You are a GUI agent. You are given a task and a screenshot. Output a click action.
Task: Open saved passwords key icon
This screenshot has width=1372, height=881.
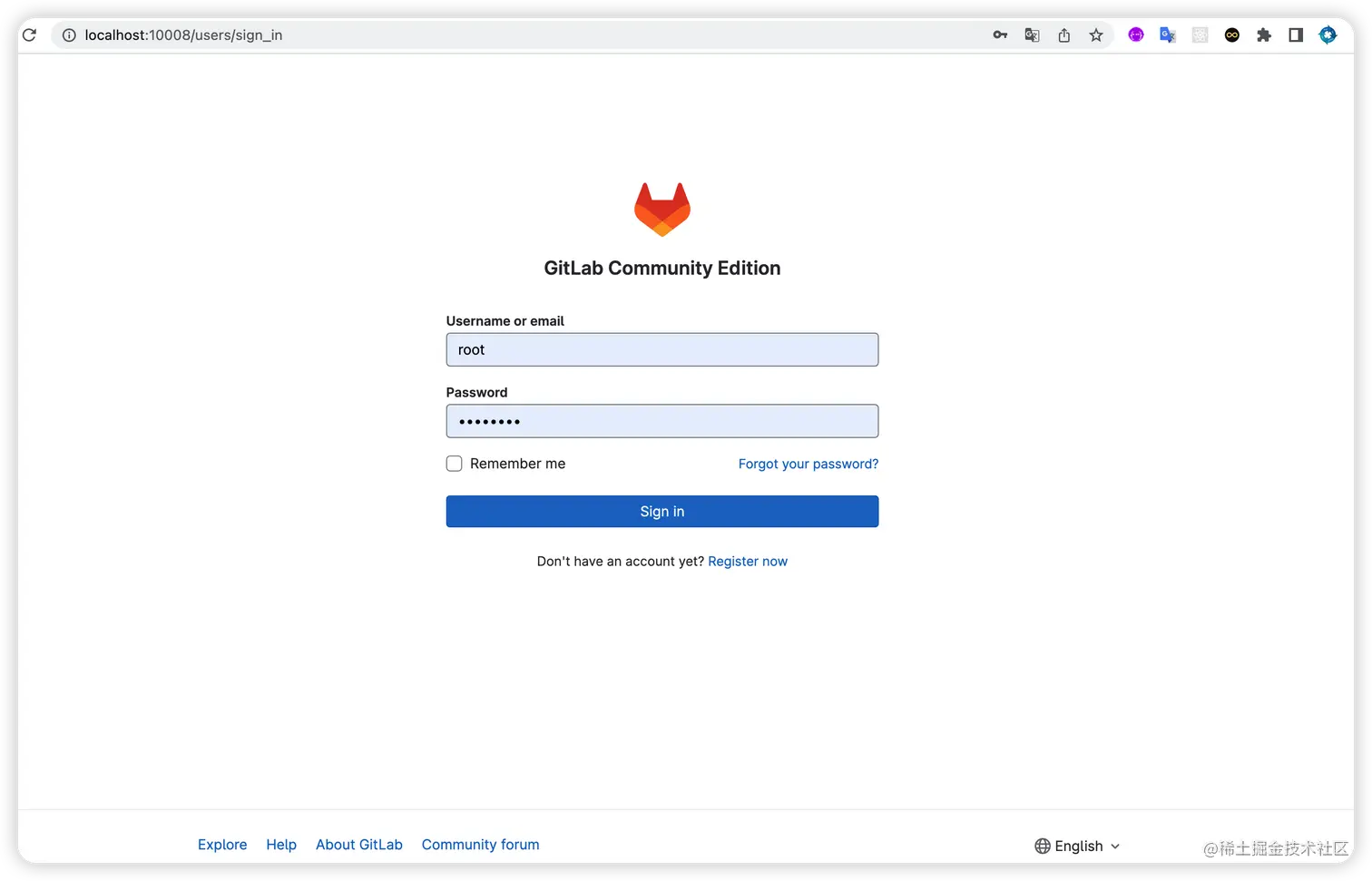tap(1000, 35)
